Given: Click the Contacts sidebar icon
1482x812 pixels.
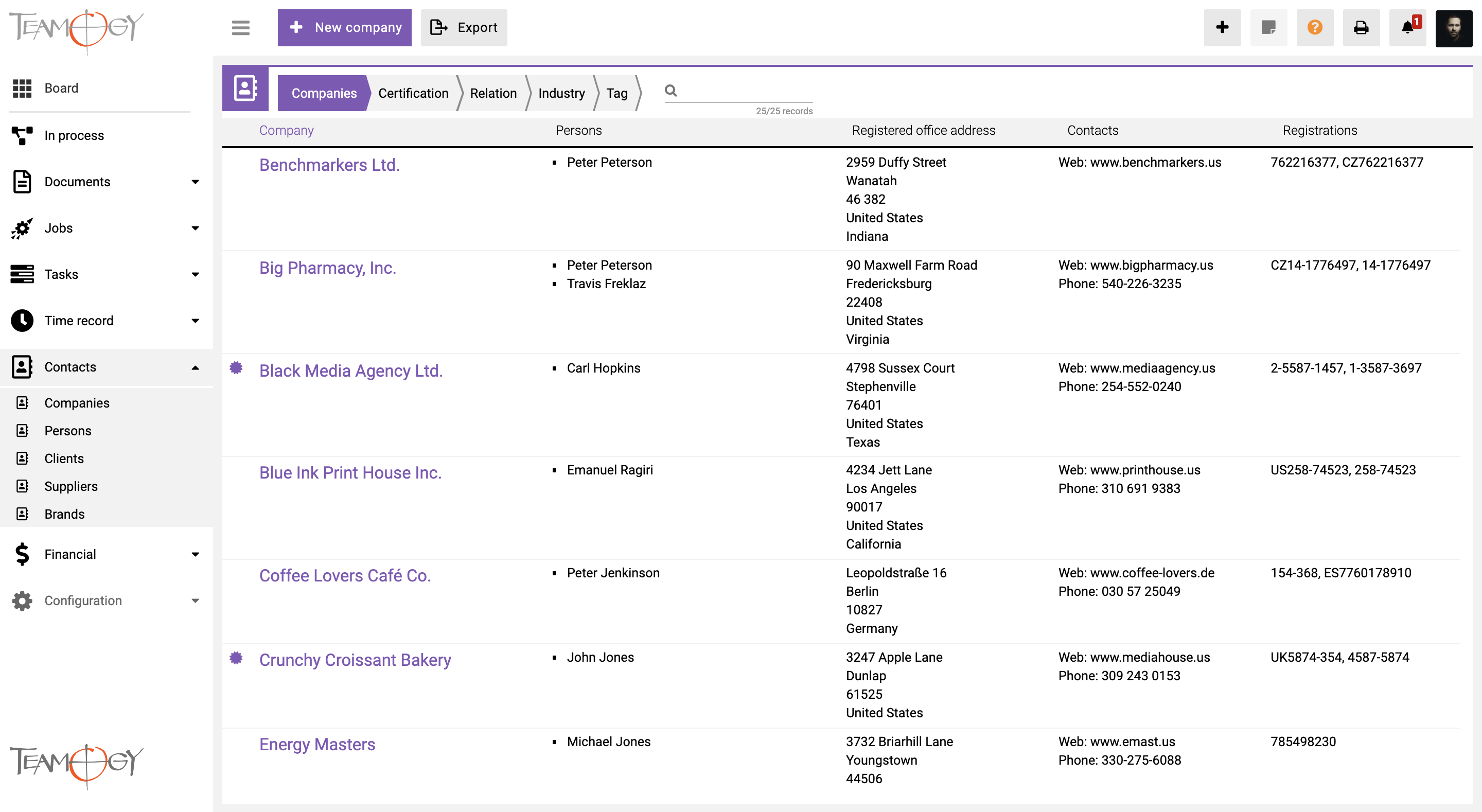Looking at the screenshot, I should 22,366.
